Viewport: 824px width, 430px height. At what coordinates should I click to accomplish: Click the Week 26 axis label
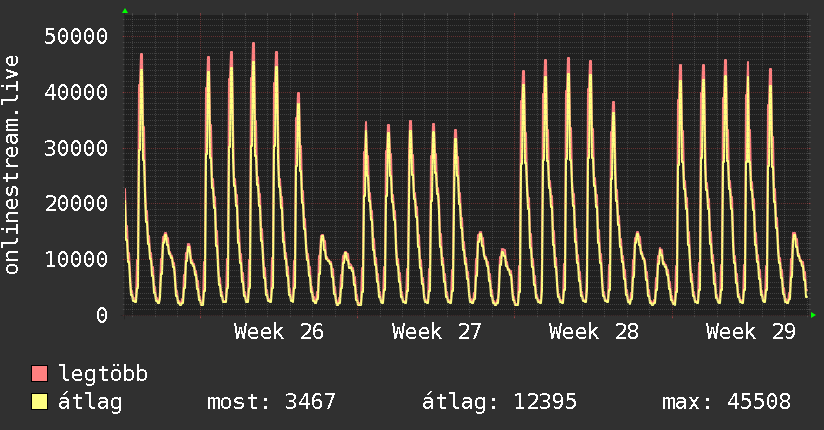(279, 332)
